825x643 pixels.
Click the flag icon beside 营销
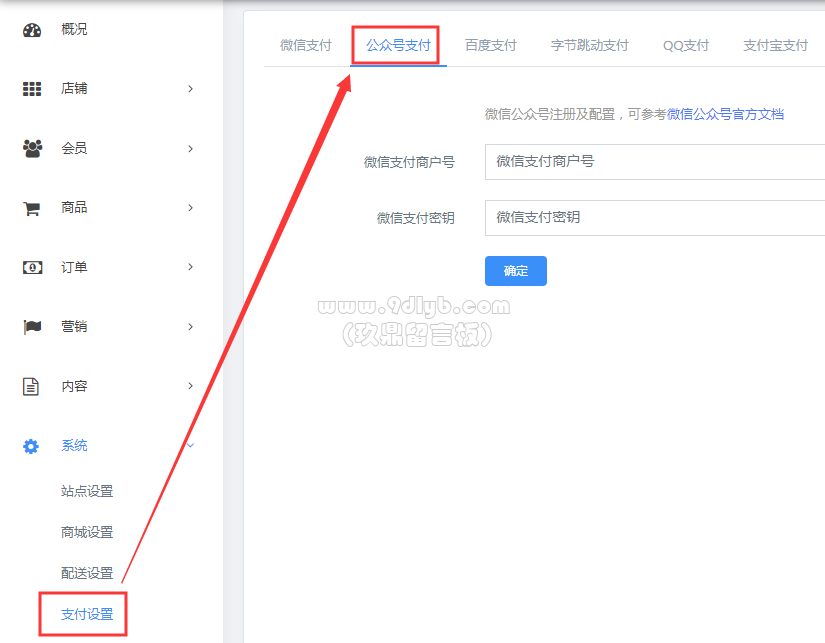click(32, 327)
